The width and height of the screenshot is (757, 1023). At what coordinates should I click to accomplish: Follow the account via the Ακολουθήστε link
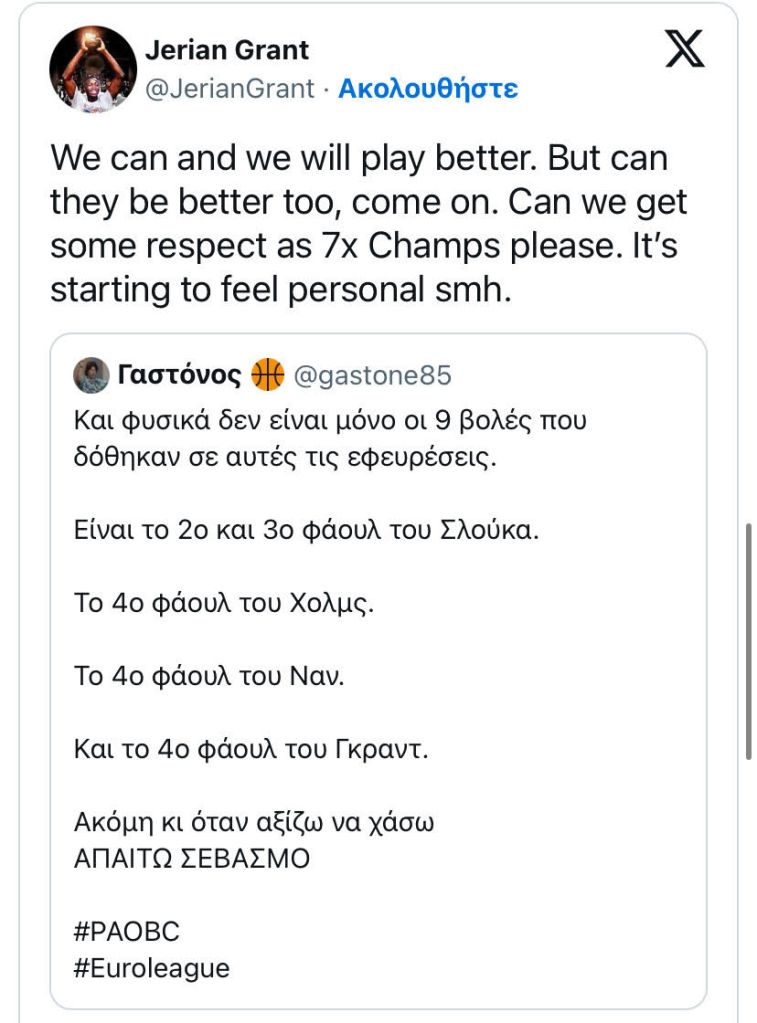pyautogui.click(x=428, y=89)
